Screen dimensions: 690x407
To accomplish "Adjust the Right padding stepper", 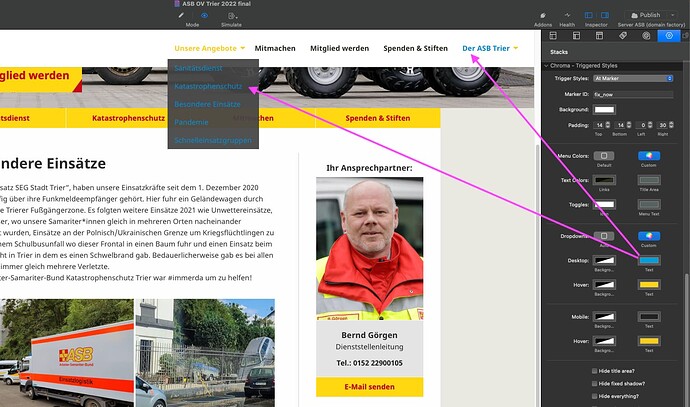I will 671,125.
